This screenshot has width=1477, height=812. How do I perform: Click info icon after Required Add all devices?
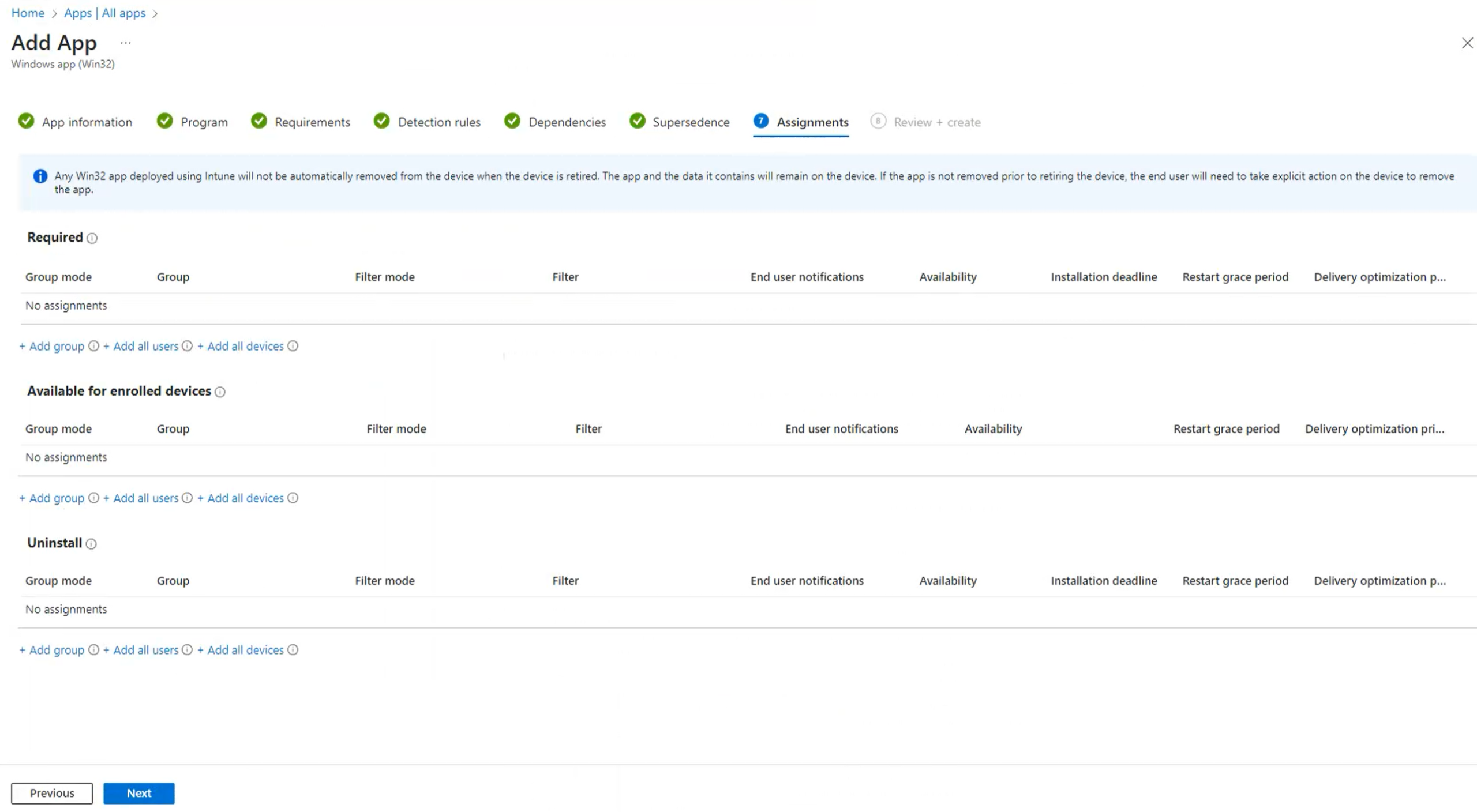[293, 346]
